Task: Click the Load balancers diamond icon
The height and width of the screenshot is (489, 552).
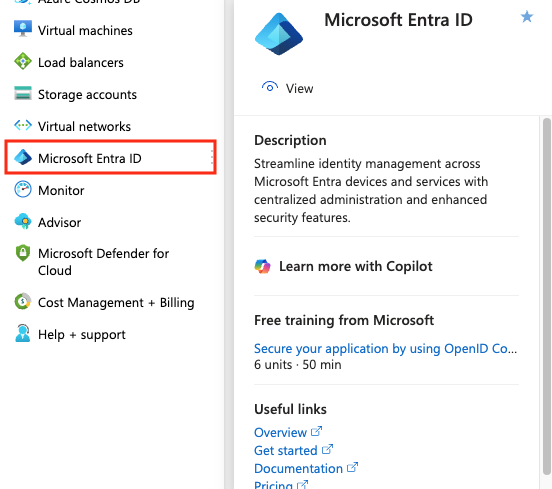Action: pos(23,61)
